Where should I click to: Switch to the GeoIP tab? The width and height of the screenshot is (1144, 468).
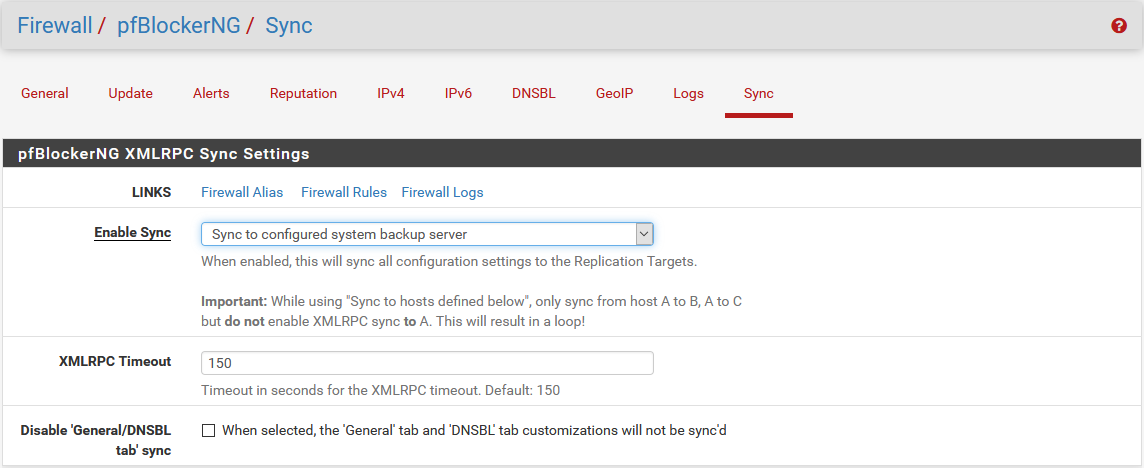click(x=614, y=93)
